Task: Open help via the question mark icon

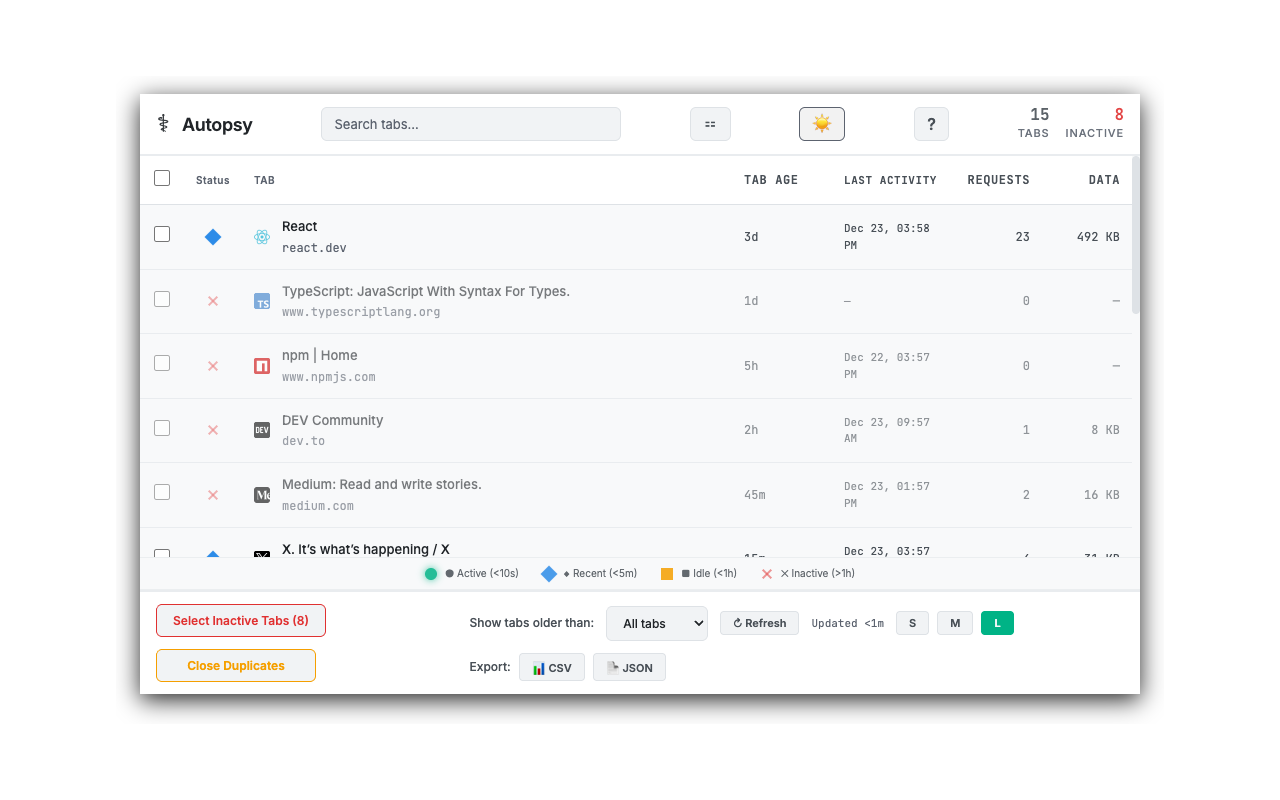Action: 931,123
